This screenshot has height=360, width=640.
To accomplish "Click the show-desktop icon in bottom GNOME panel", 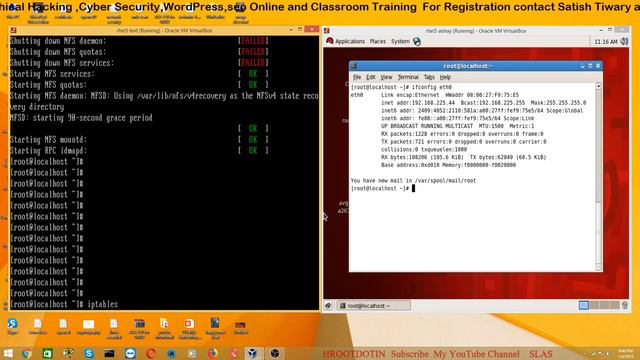I will [329, 305].
